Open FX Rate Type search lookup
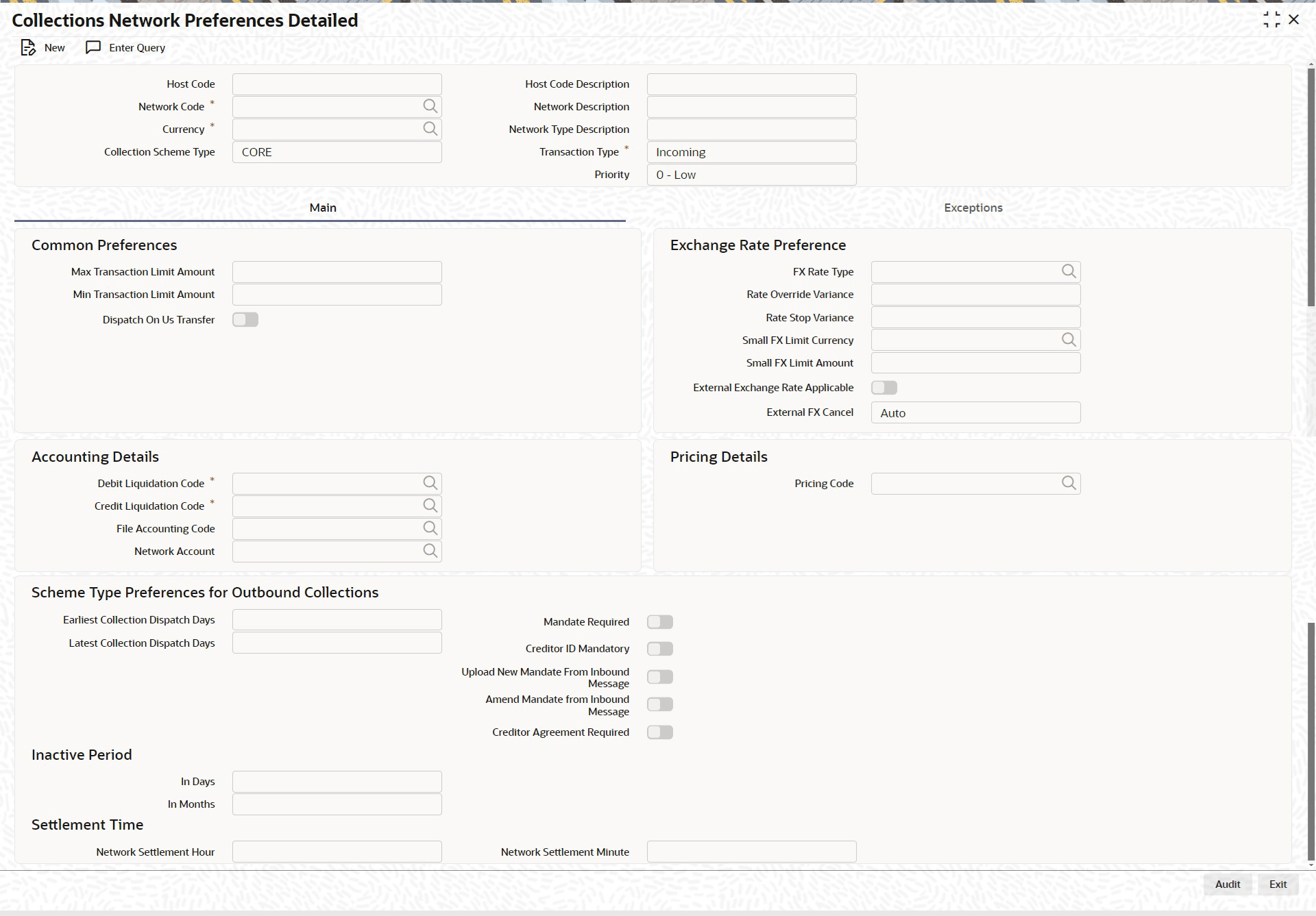The image size is (1316, 916). [x=1069, y=271]
